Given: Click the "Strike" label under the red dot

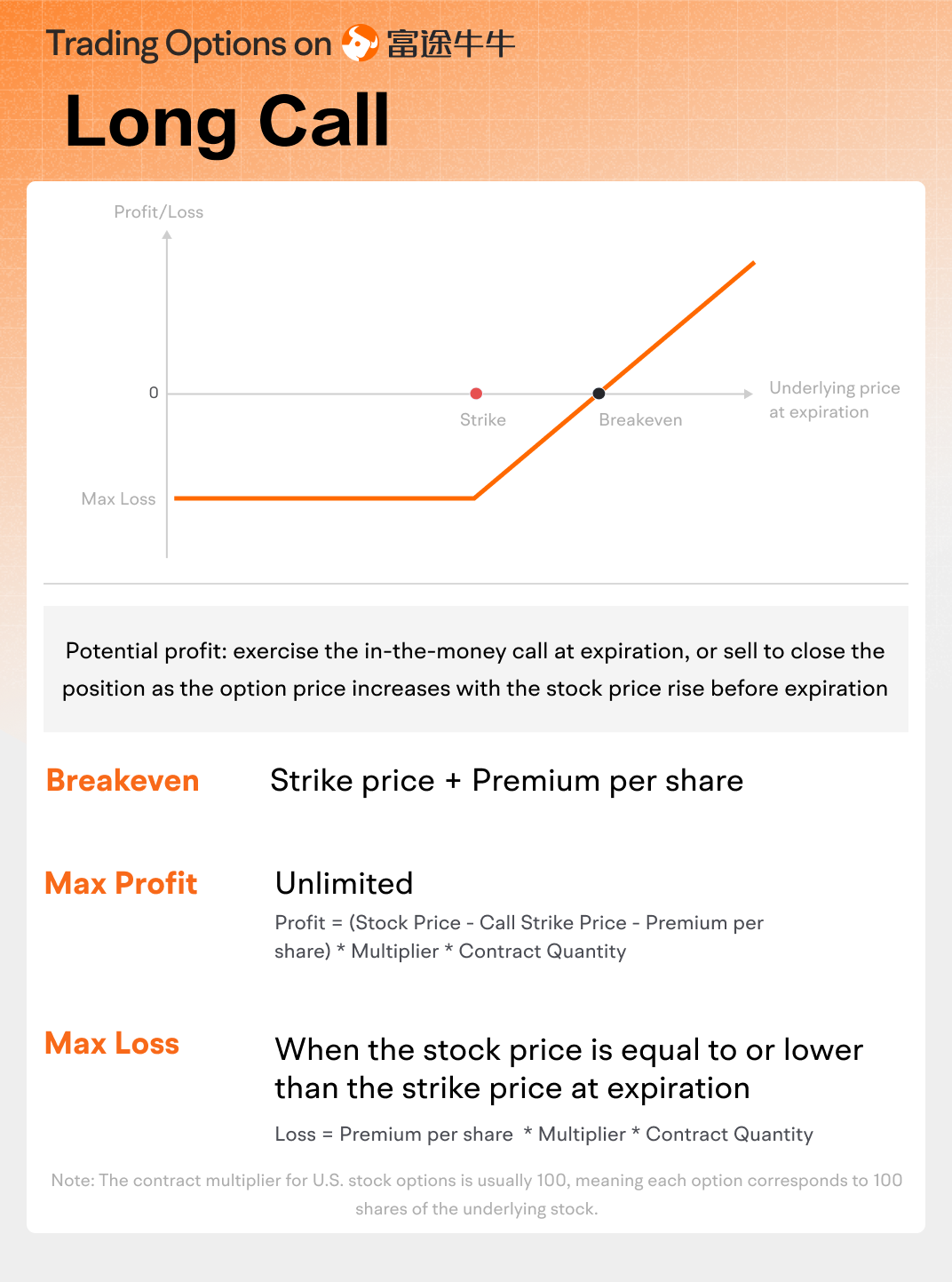Looking at the screenshot, I should point(482,420).
